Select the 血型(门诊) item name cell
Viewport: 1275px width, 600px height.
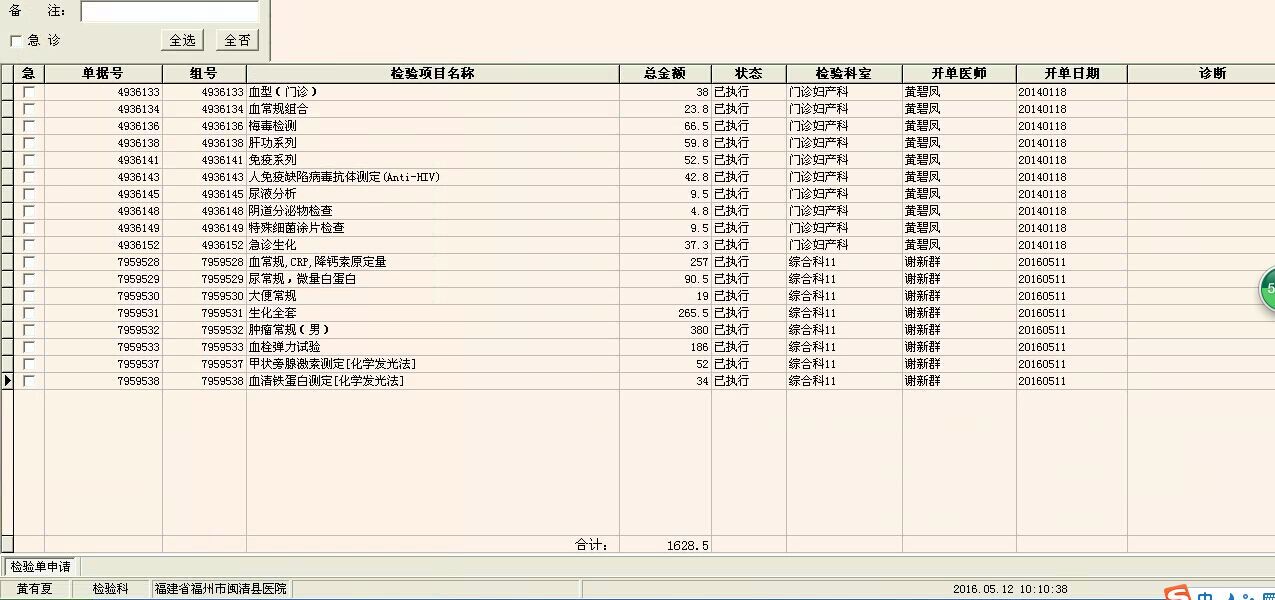(x=432, y=92)
